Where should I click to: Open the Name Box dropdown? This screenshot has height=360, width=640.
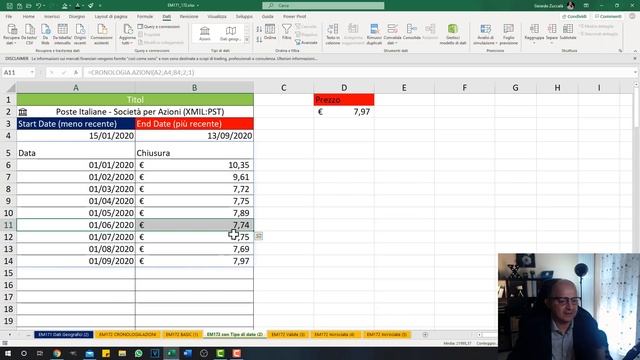pyautogui.click(x=32, y=72)
